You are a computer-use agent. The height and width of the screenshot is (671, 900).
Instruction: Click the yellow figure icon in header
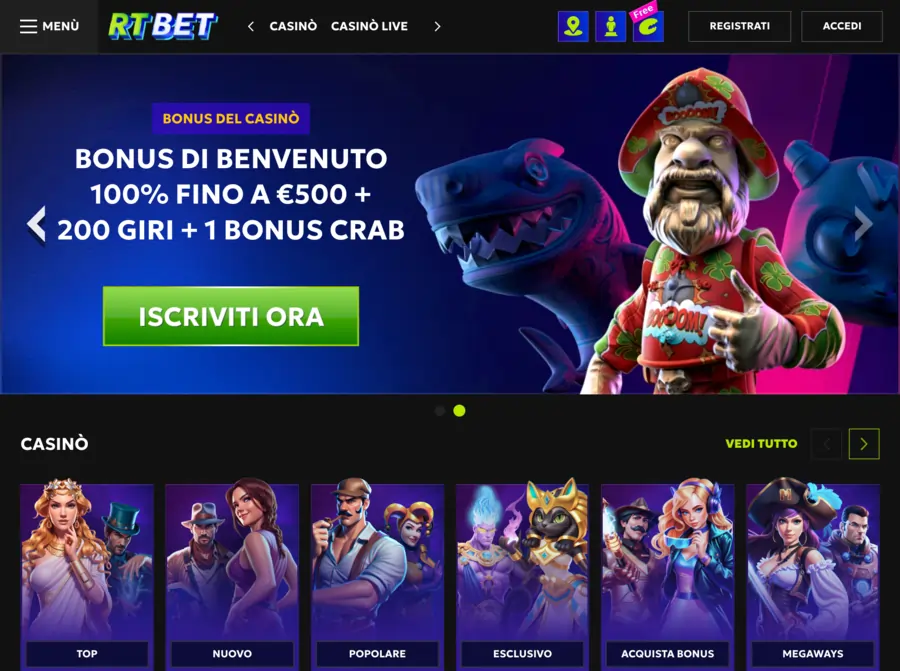(611, 26)
